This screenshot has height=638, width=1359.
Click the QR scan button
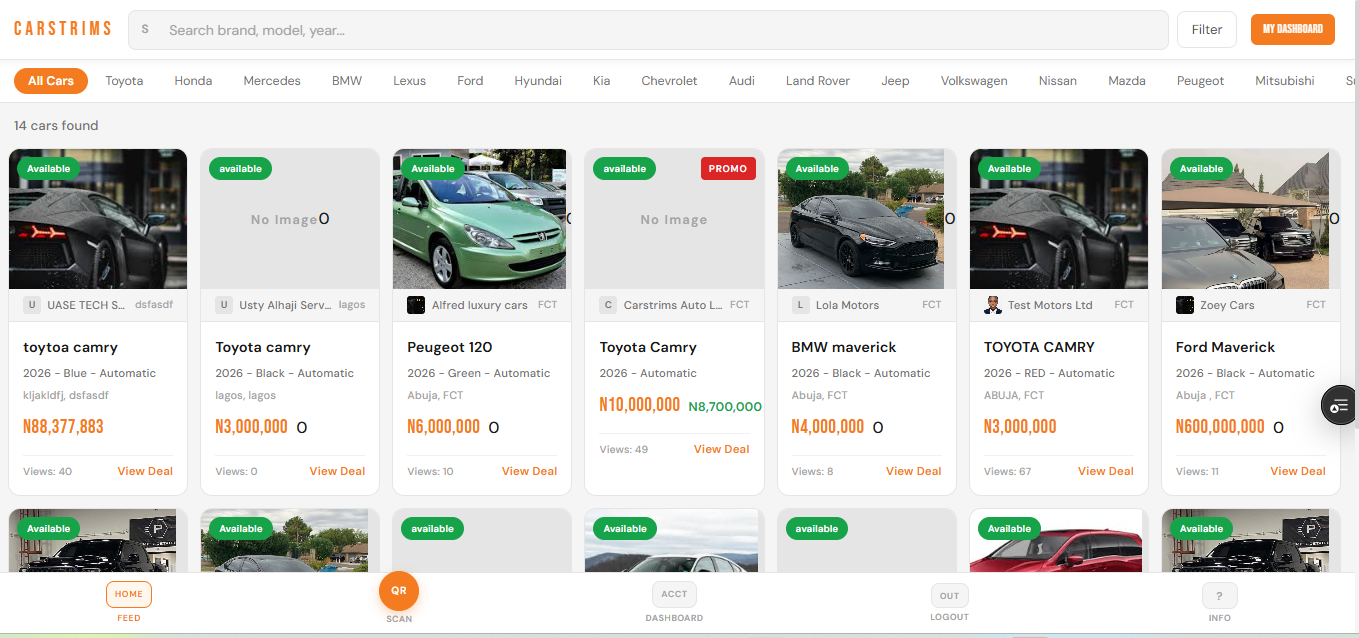(x=399, y=590)
